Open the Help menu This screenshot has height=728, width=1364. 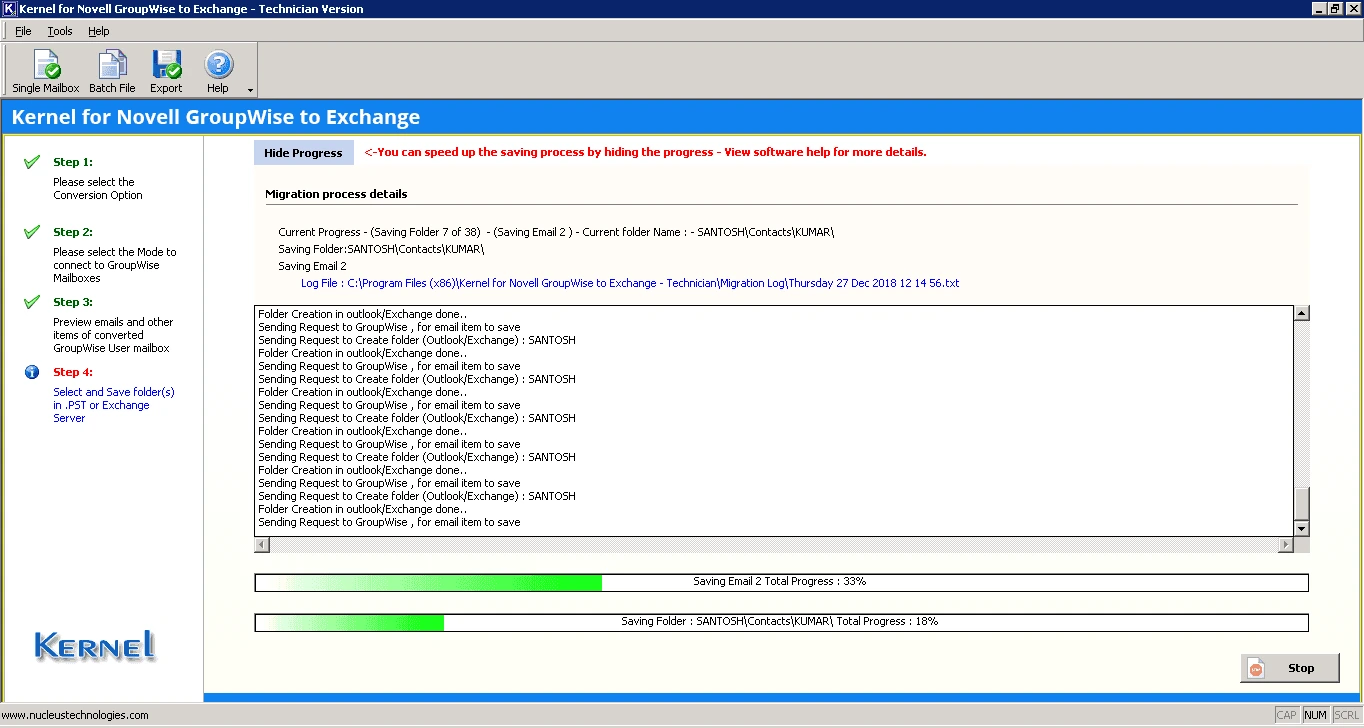coord(98,31)
